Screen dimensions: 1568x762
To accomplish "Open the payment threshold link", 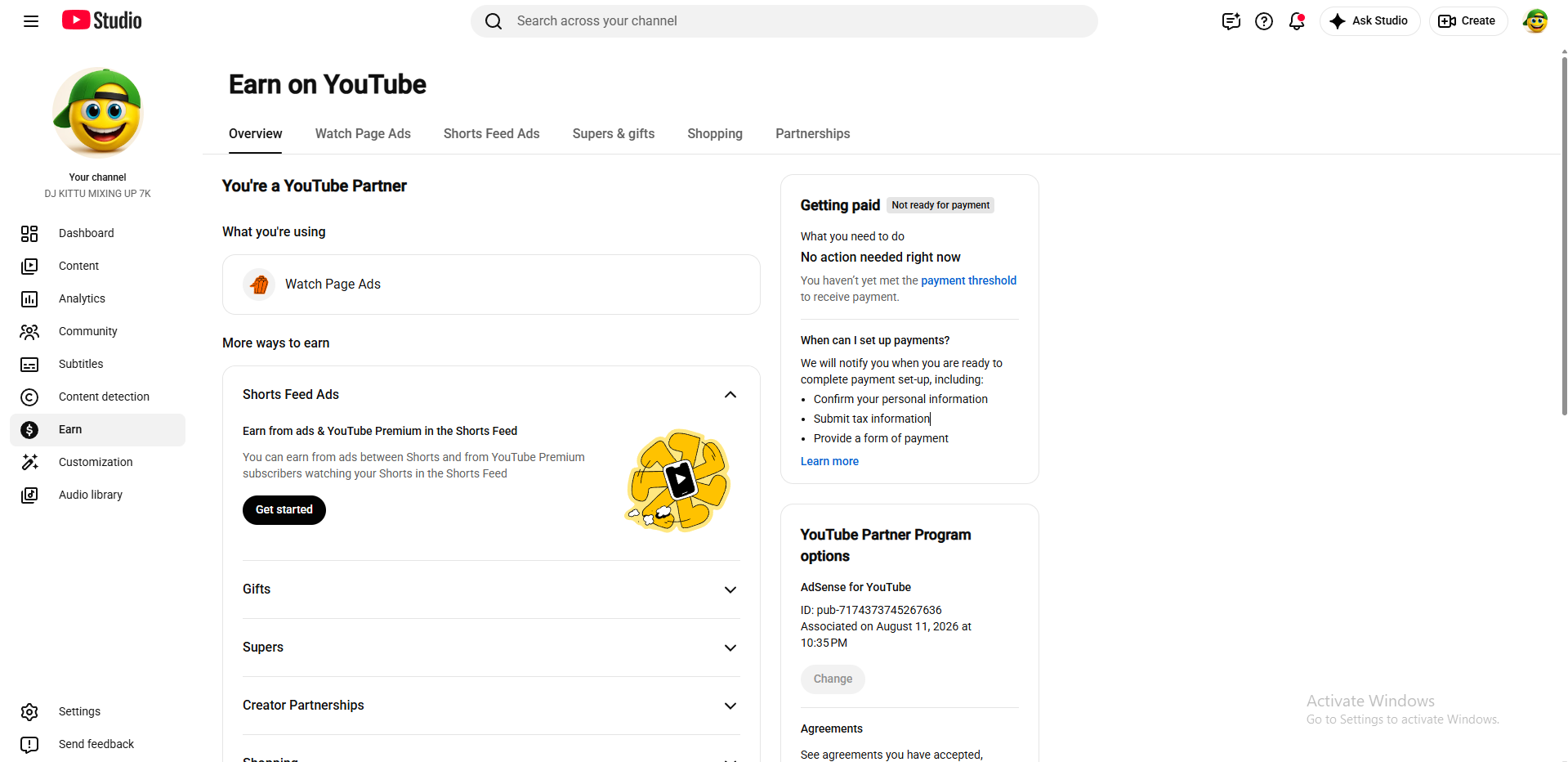I will pyautogui.click(x=968, y=280).
